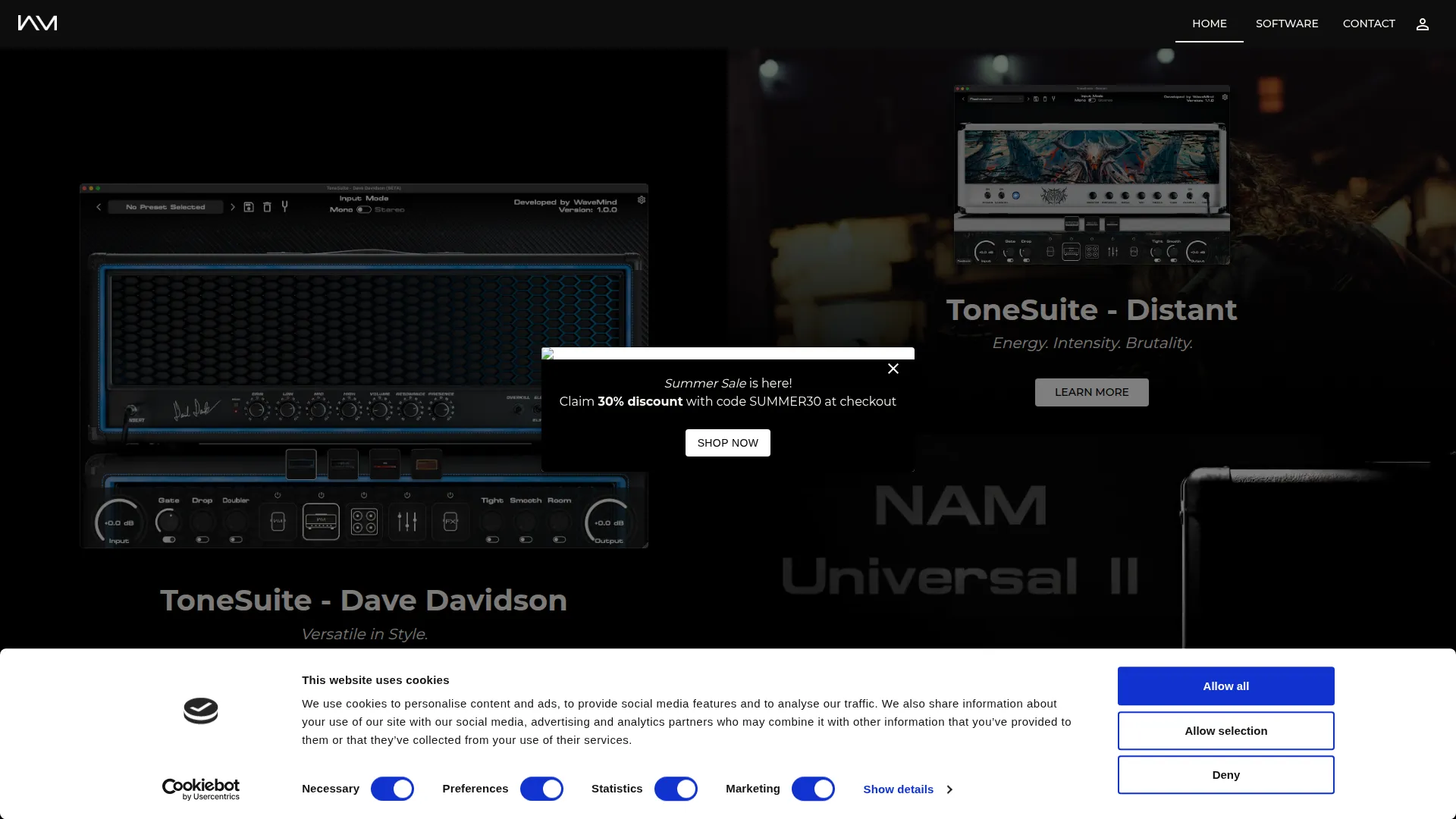Click the Presence knob on the amp panel
The width and height of the screenshot is (1456, 819).
click(x=441, y=410)
